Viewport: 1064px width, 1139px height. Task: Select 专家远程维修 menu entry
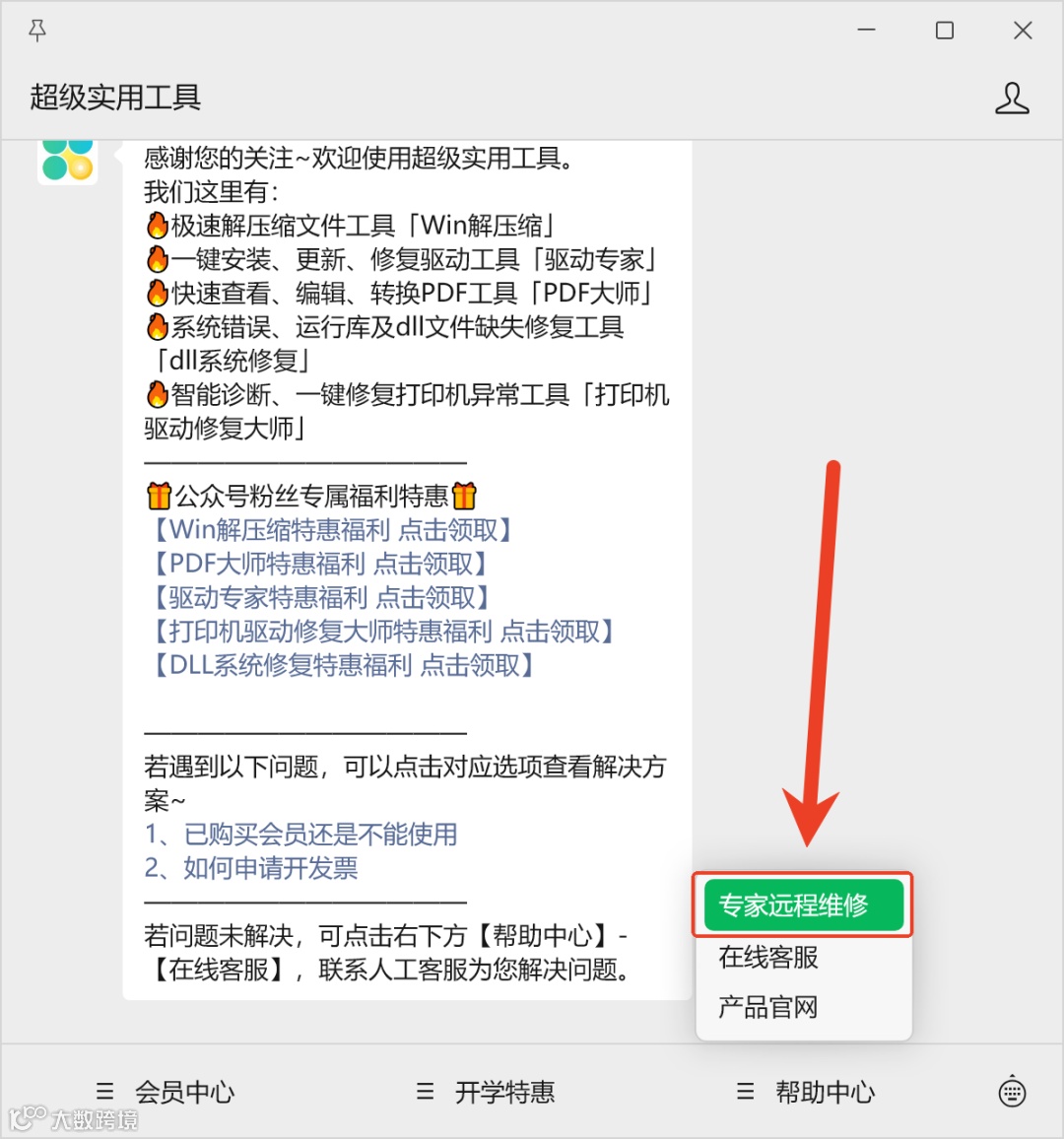[x=803, y=905]
